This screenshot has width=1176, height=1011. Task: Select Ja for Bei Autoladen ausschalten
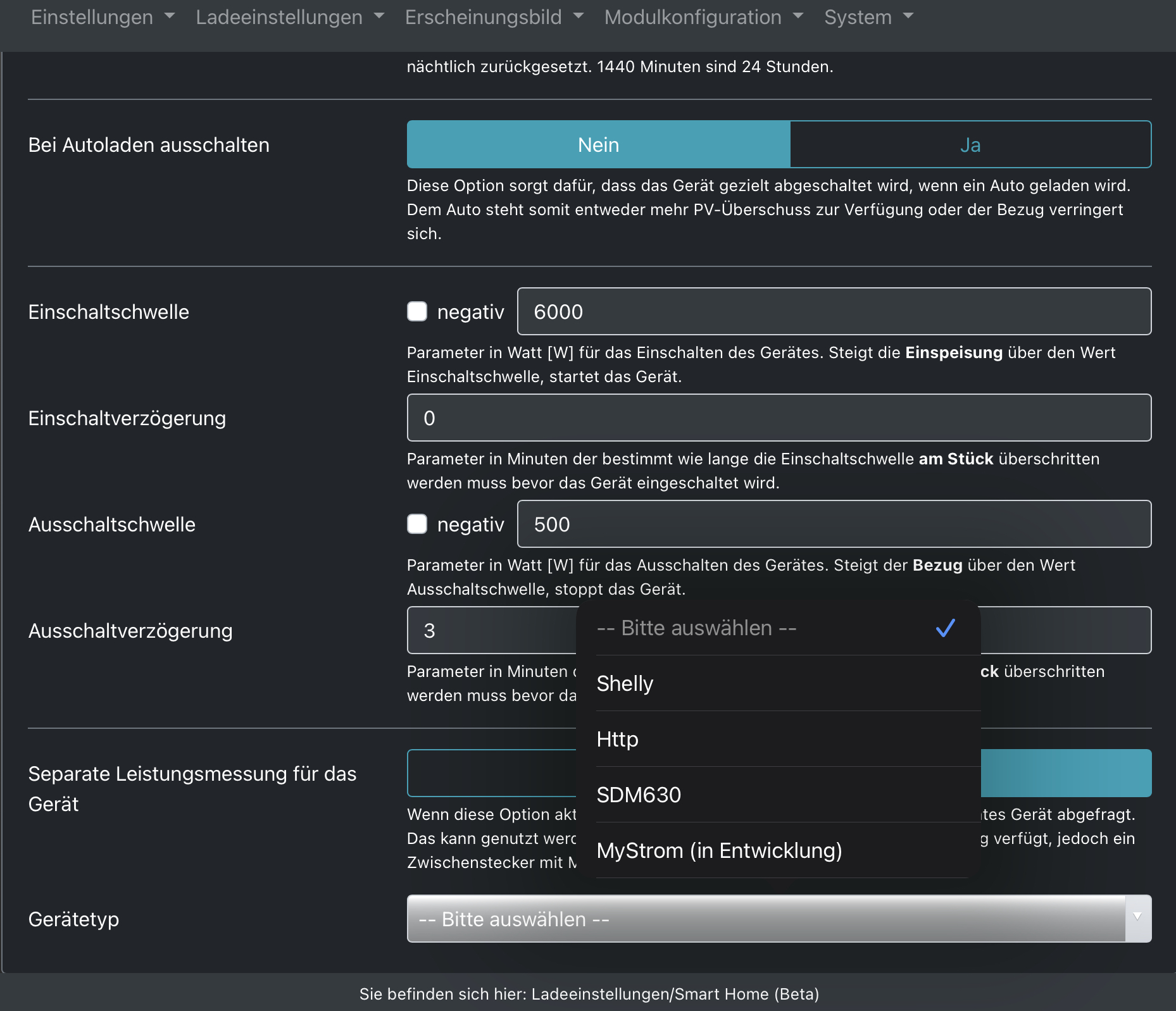970,145
